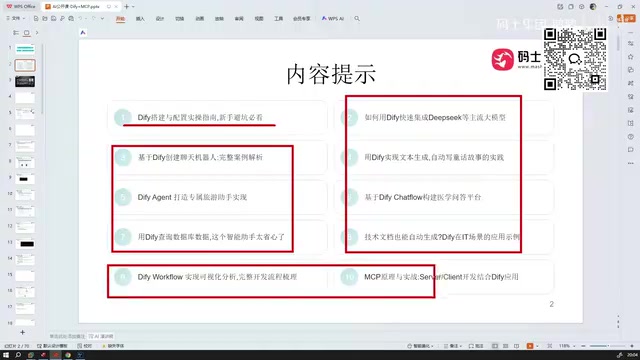This screenshot has width=640, height=360.
Task: Click the 内容提示 slide title
Action: point(331,74)
